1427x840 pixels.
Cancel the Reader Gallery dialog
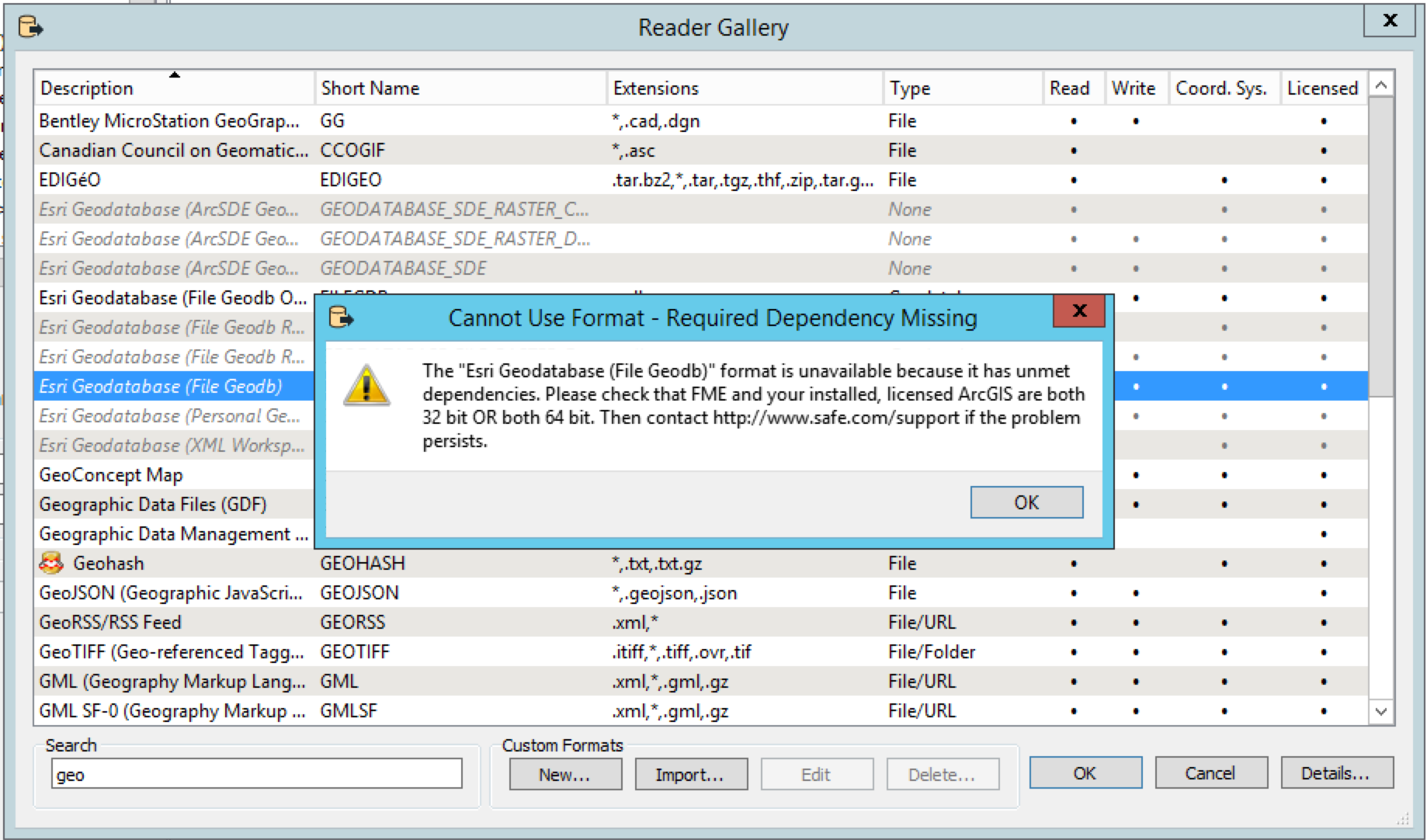tap(1210, 772)
